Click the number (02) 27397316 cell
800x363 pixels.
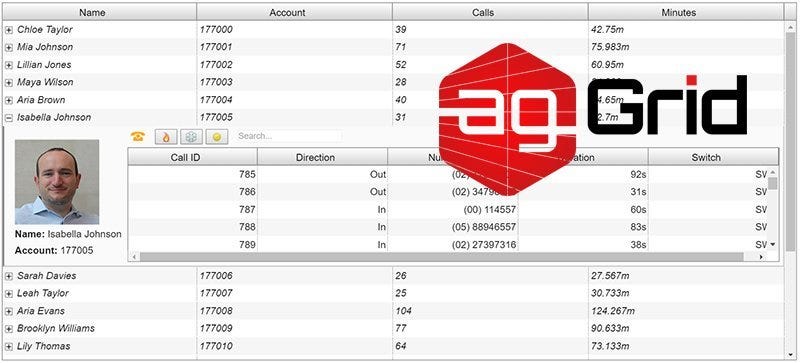pos(453,245)
